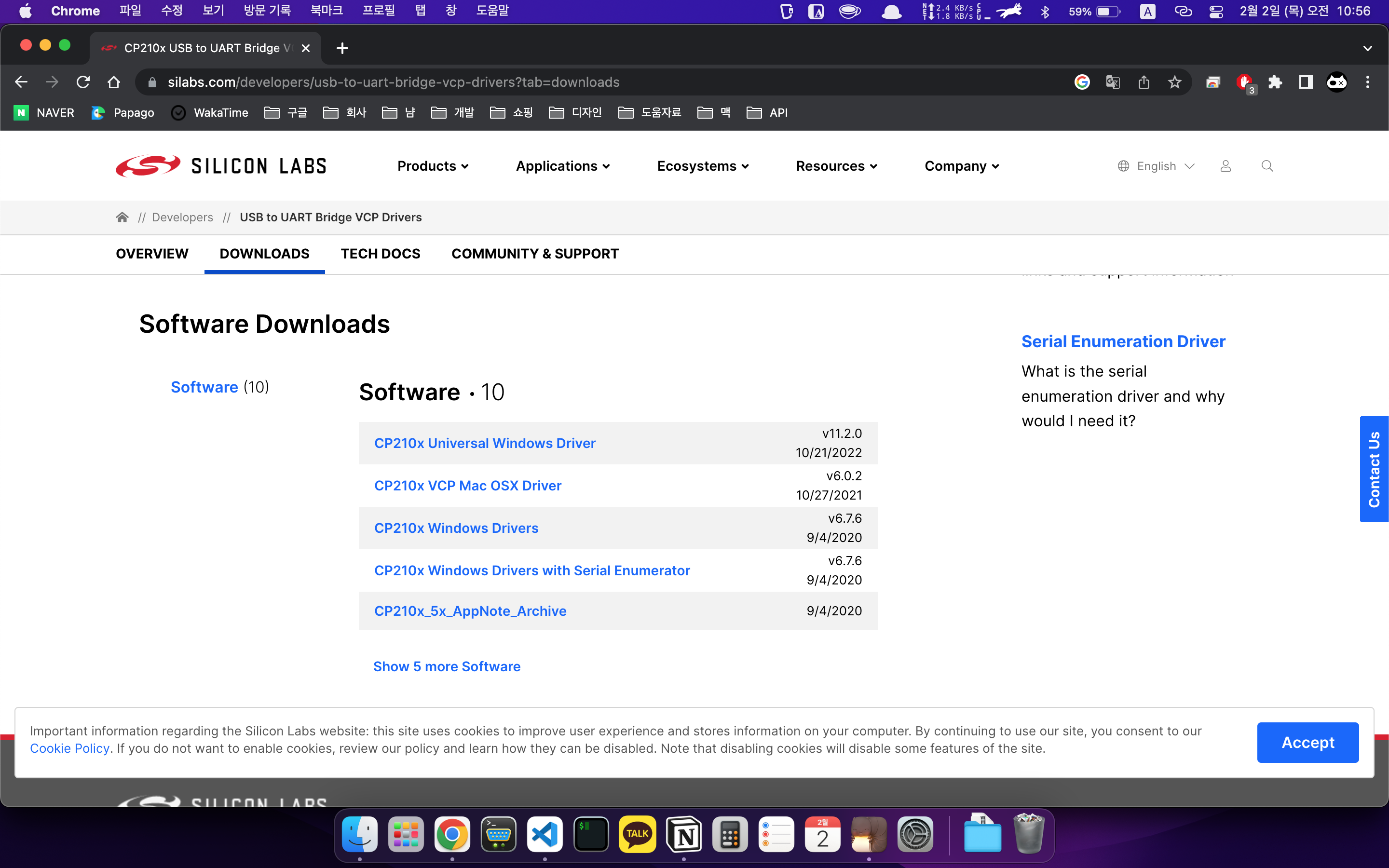Click the share page icon in address bar
Viewport: 1389px width, 868px height.
(1144, 82)
